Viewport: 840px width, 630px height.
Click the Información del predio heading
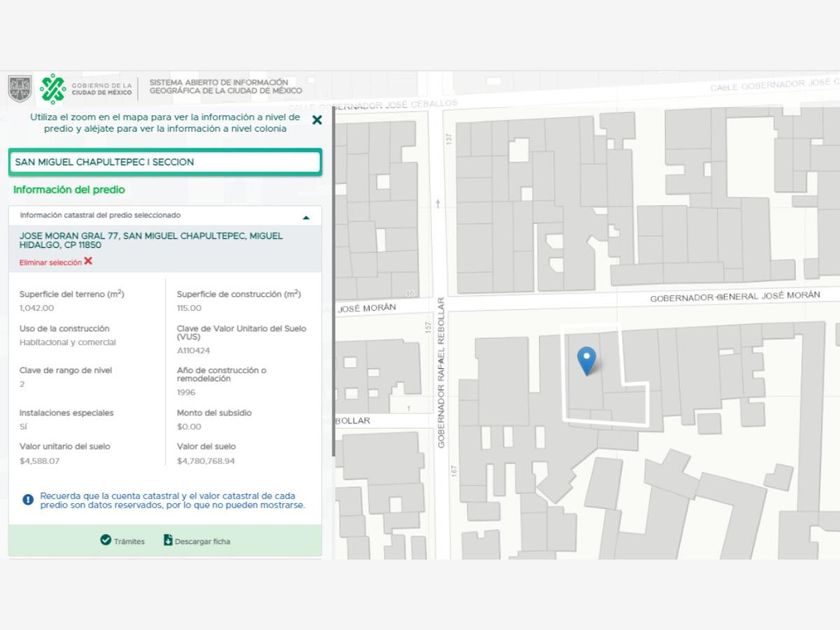tap(69, 190)
